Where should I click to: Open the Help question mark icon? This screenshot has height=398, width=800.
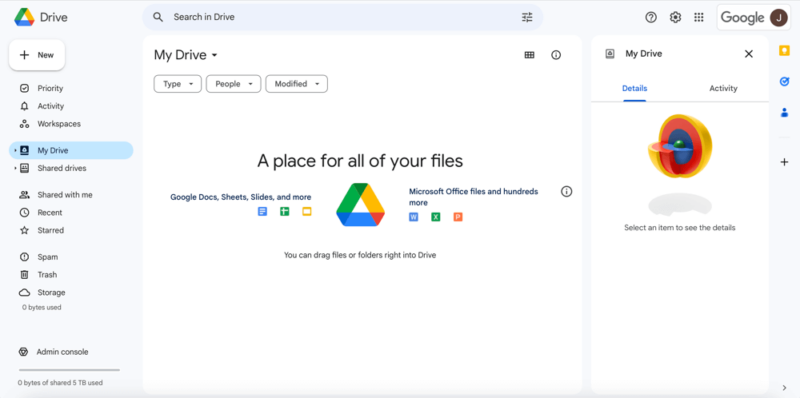click(651, 17)
